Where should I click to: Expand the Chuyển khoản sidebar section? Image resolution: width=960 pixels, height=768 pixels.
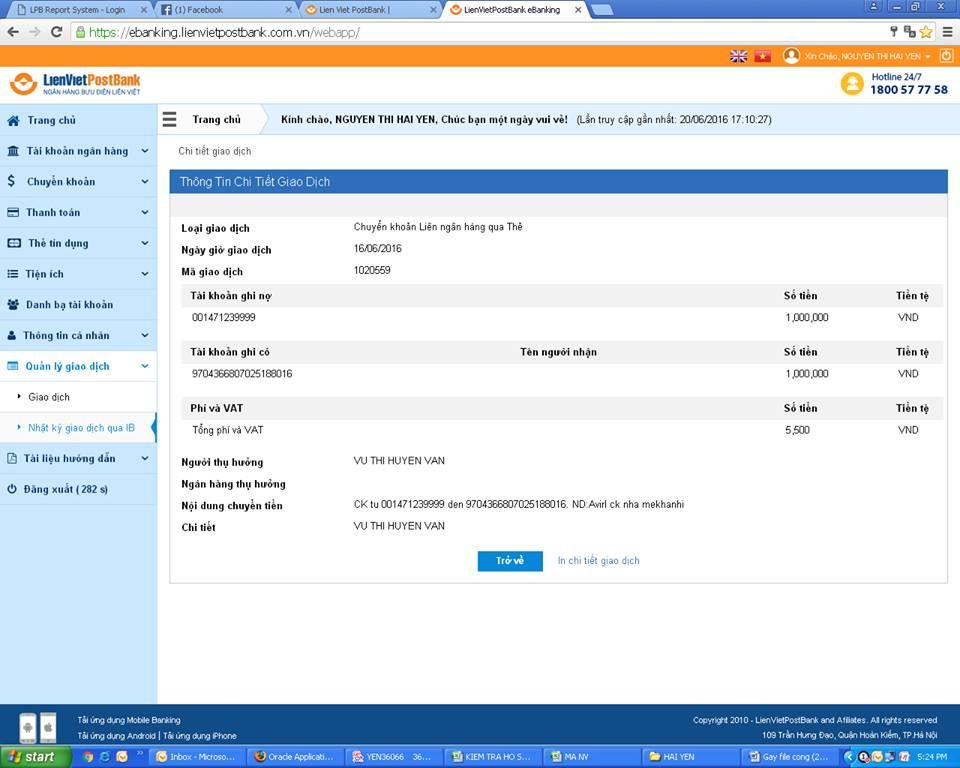61,182
